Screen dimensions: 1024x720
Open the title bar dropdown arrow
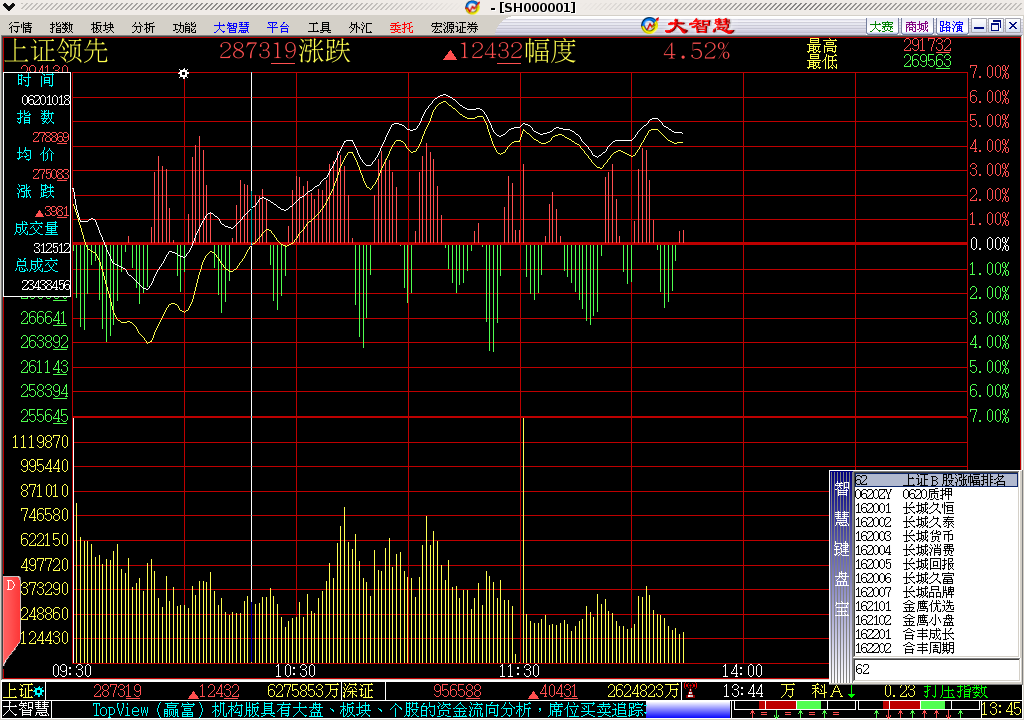tap(9, 7)
